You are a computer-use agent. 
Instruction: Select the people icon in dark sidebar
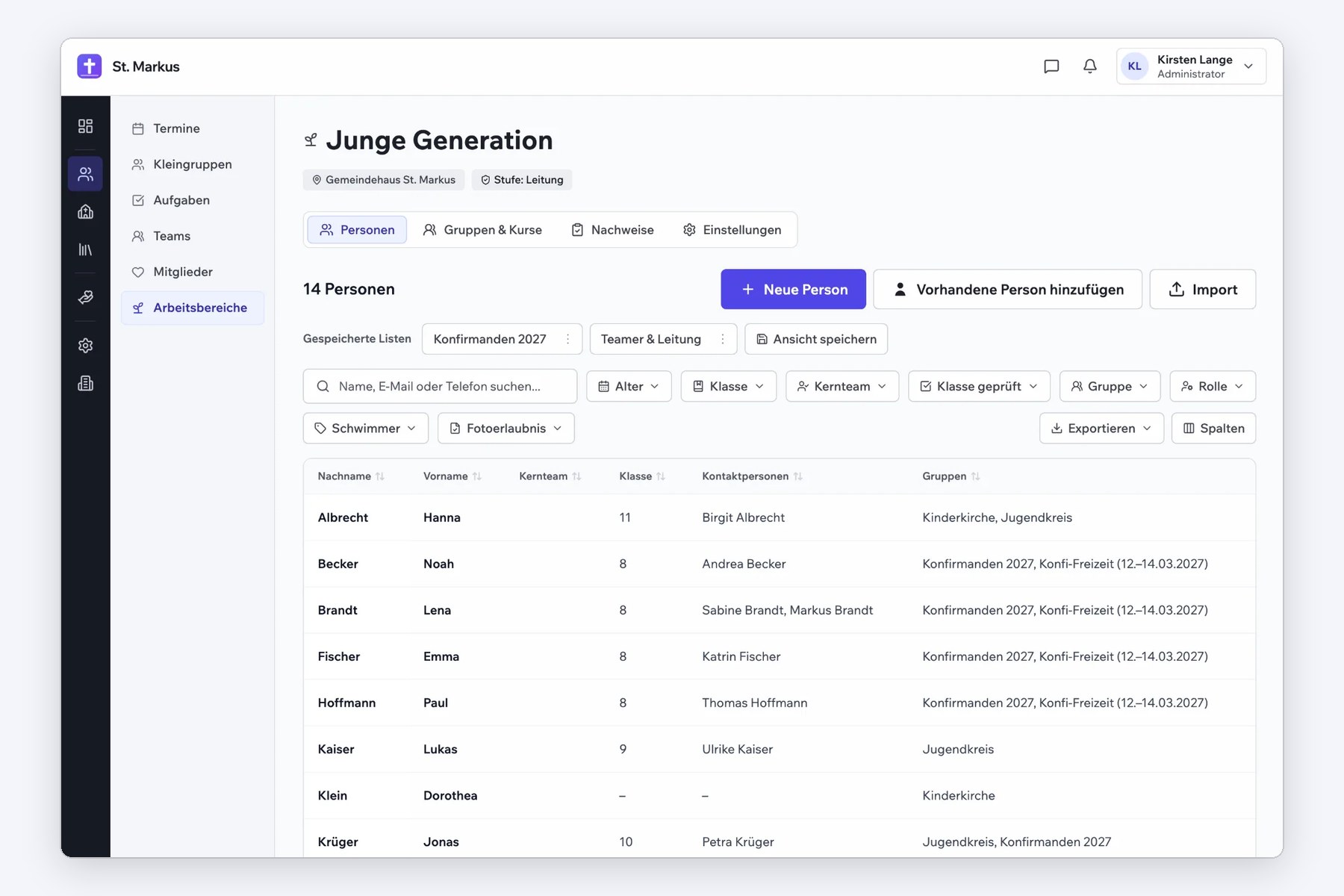(x=85, y=174)
